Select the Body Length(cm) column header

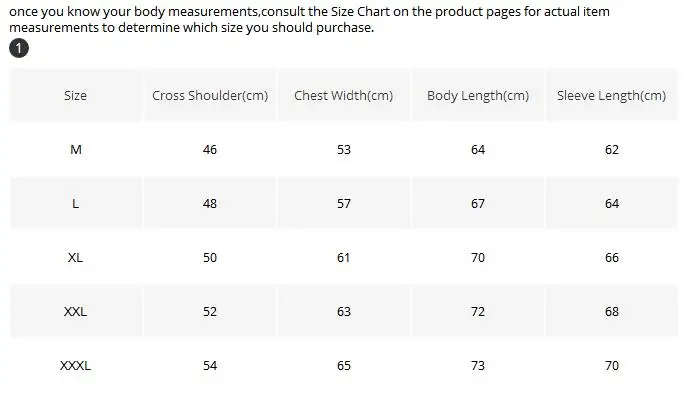point(478,95)
